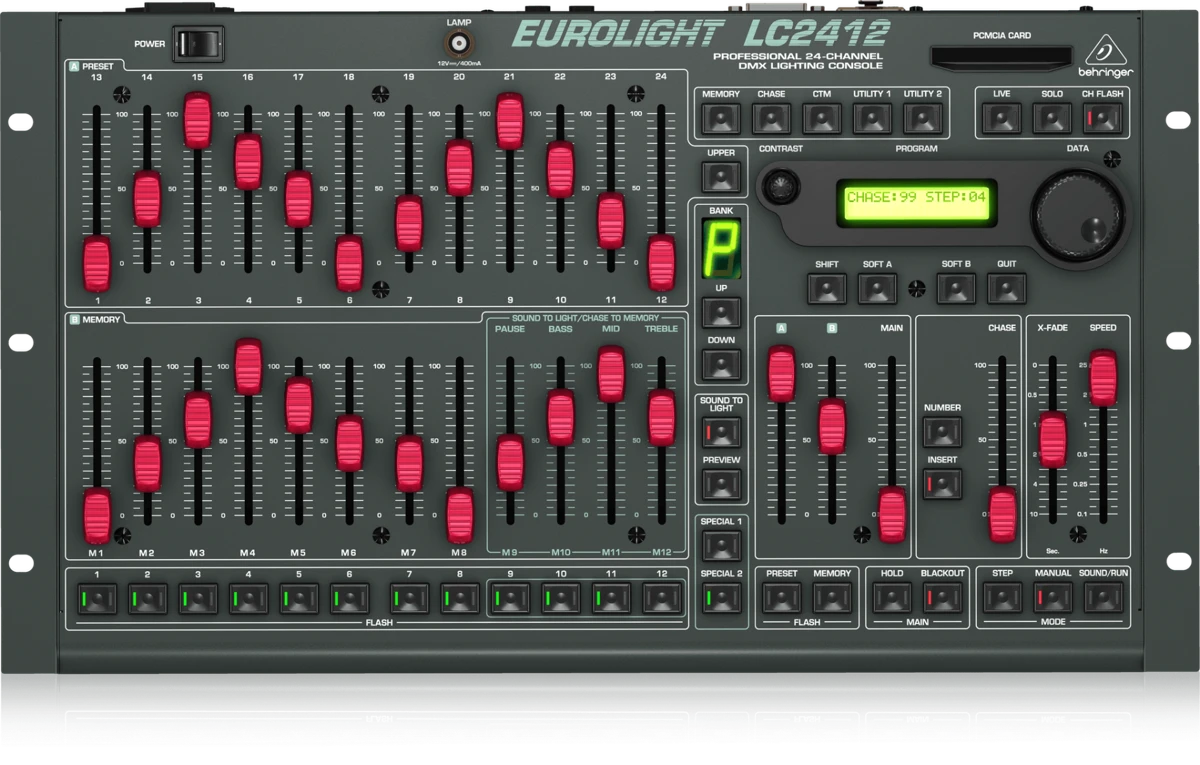The height and width of the screenshot is (765, 1200).
Task: Toggle the BLACKOUT button
Action: tap(942, 598)
